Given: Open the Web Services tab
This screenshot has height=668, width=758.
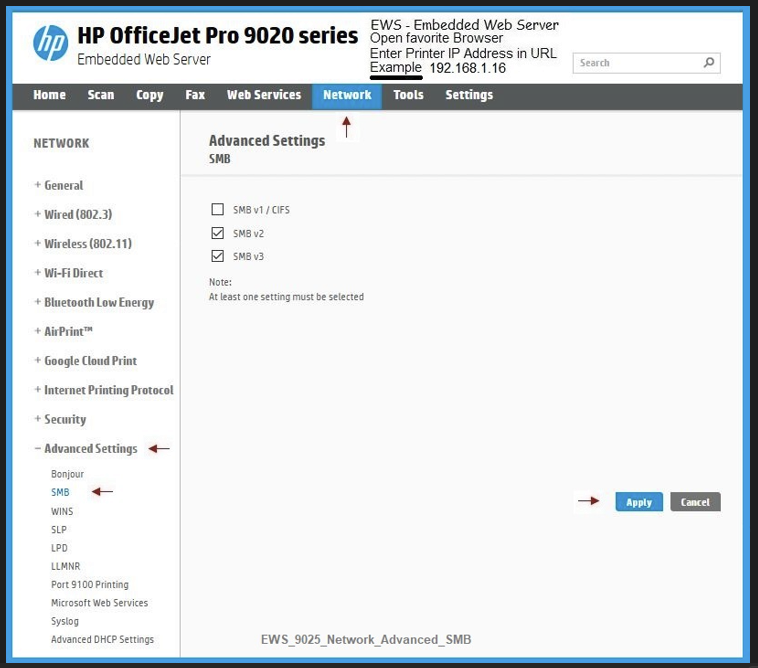Looking at the screenshot, I should click(x=264, y=95).
